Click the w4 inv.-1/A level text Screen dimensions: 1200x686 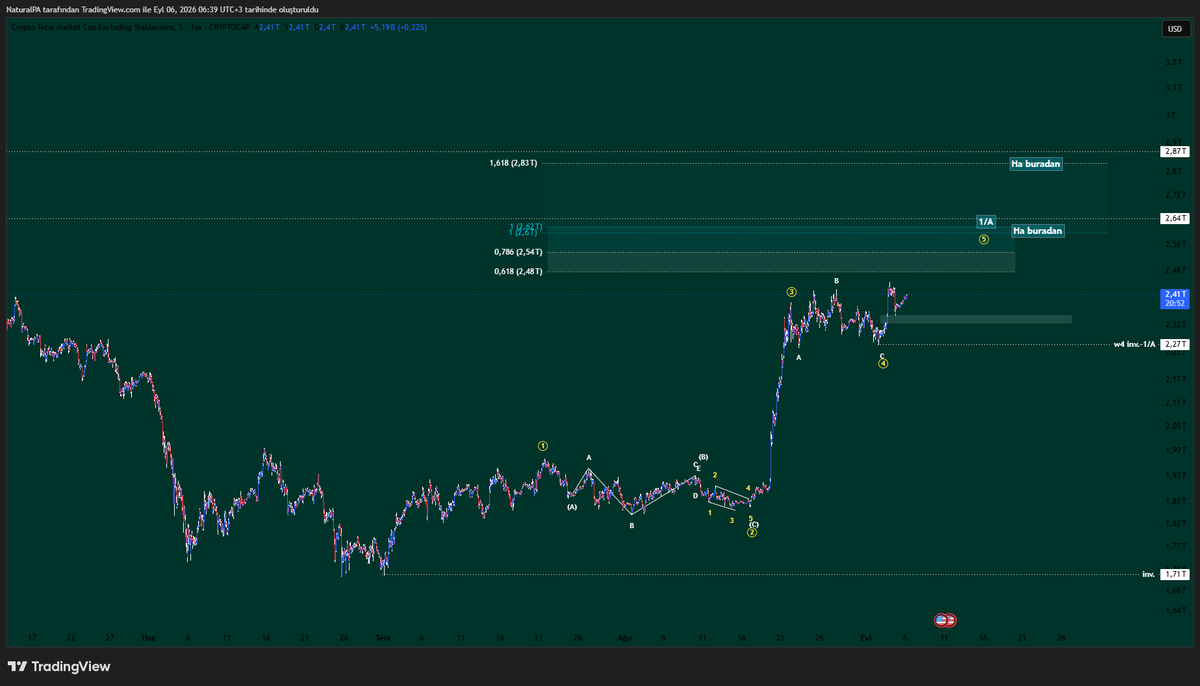1134,344
